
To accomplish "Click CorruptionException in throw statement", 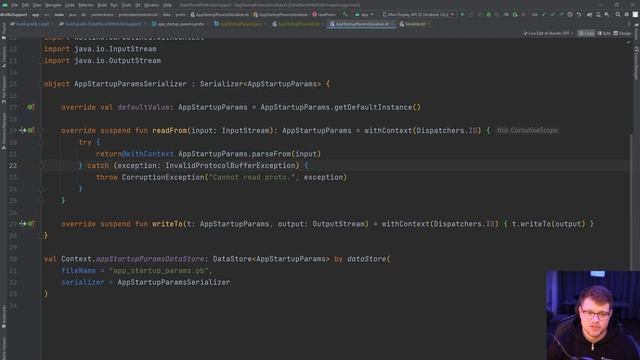I will pyautogui.click(x=163, y=177).
